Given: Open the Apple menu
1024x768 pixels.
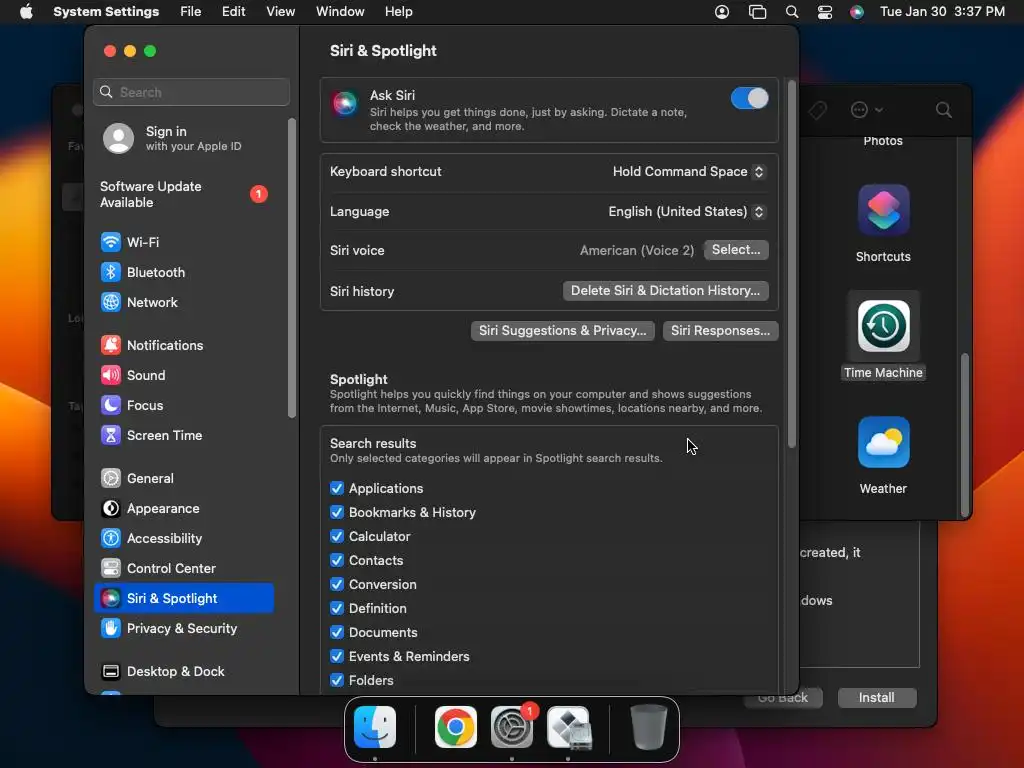Looking at the screenshot, I should pyautogui.click(x=26, y=12).
